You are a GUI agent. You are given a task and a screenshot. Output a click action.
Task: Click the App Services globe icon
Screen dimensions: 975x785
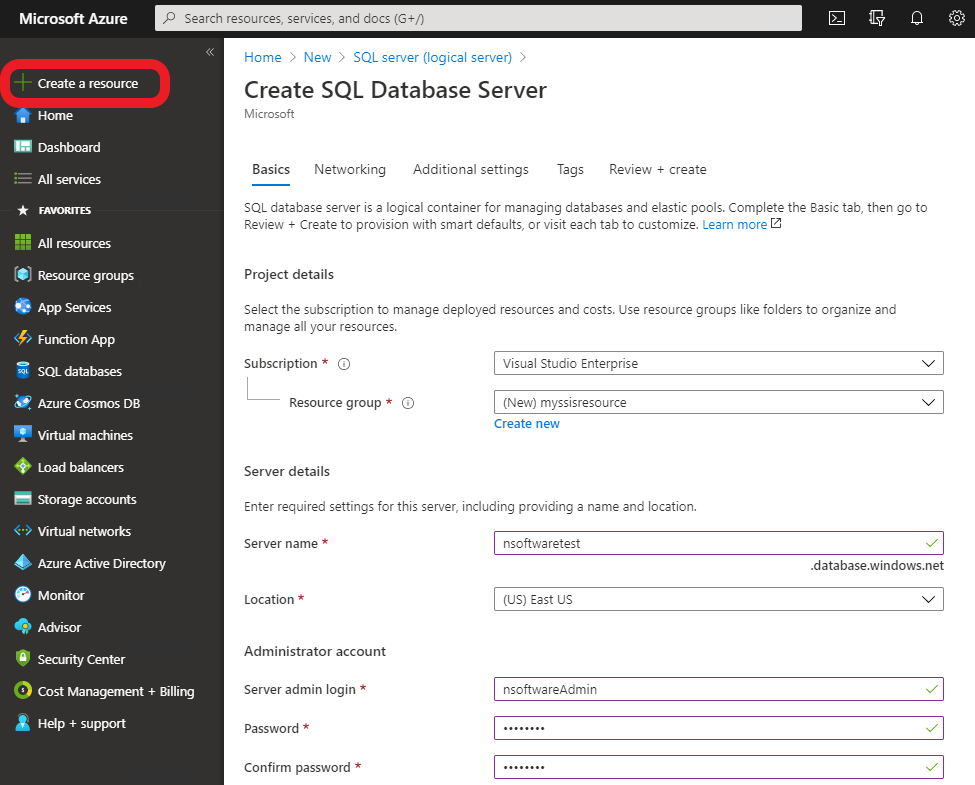click(22, 307)
